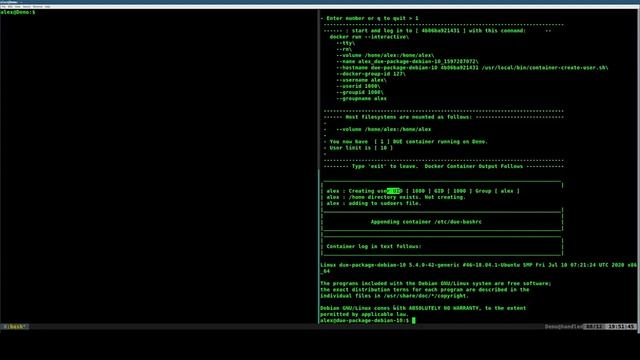
Task: Click the 'DUE container running on Demo' line
Action: (409, 142)
